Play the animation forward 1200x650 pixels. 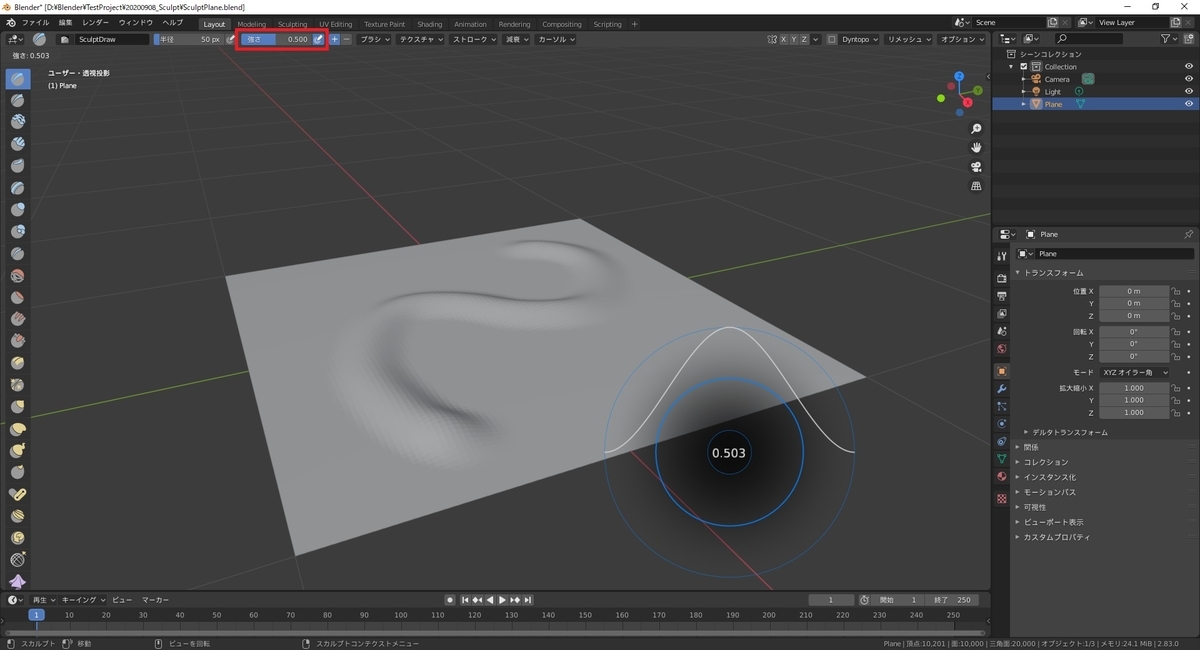[502, 600]
